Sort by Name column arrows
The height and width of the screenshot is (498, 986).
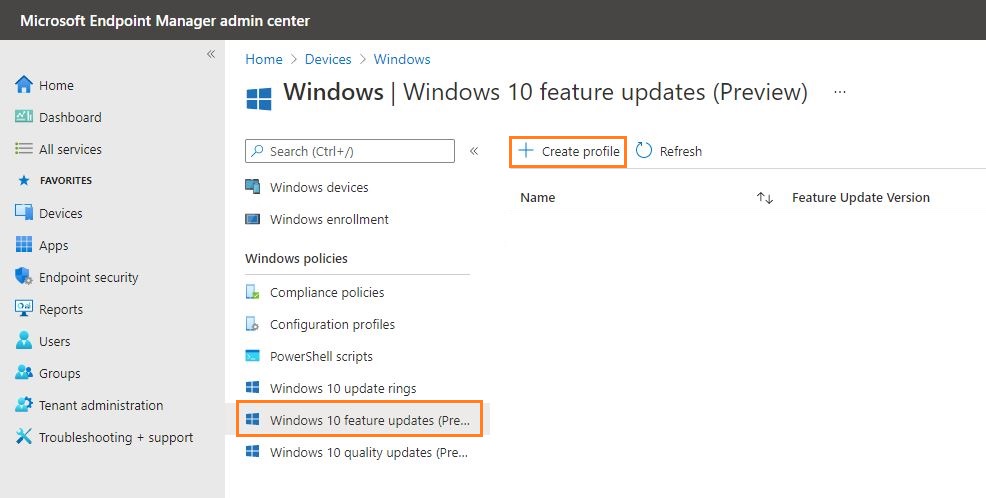[x=765, y=198]
